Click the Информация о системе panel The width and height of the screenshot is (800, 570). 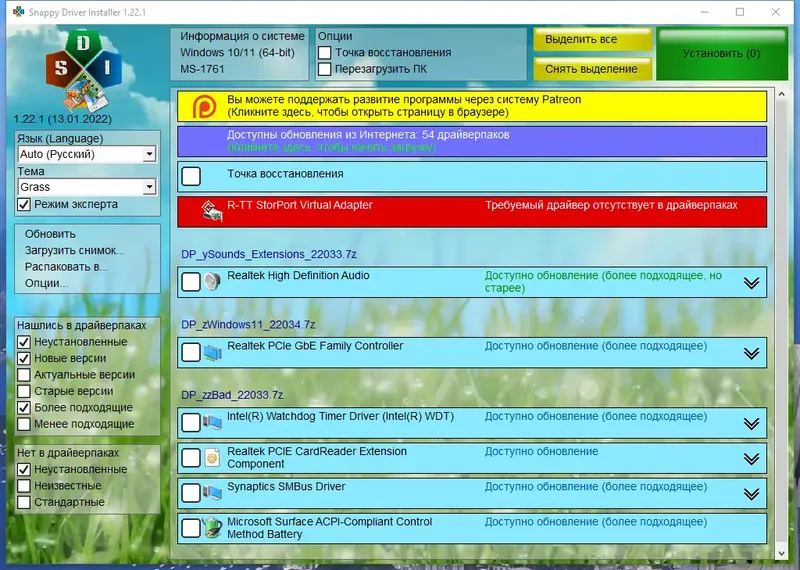239,54
